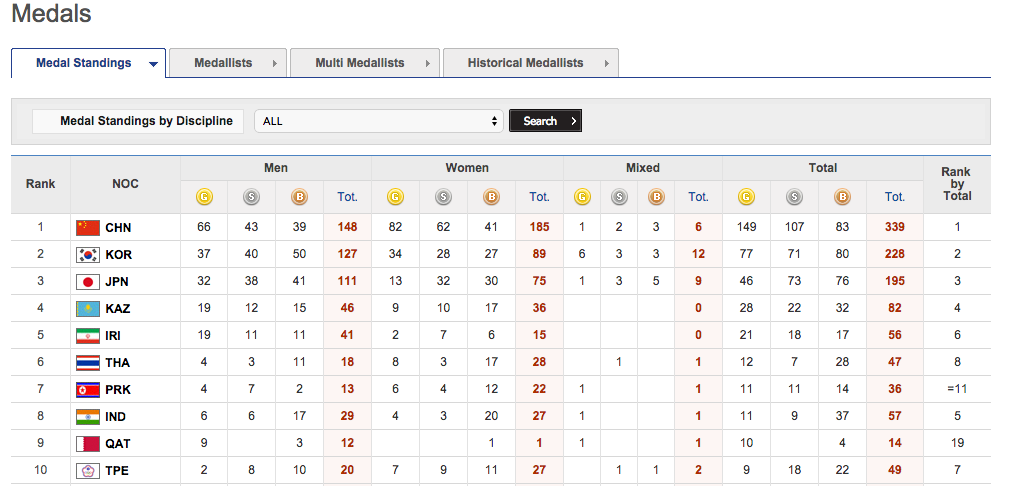
Task: Click the Total gold medal column icon
Action: tap(747, 197)
